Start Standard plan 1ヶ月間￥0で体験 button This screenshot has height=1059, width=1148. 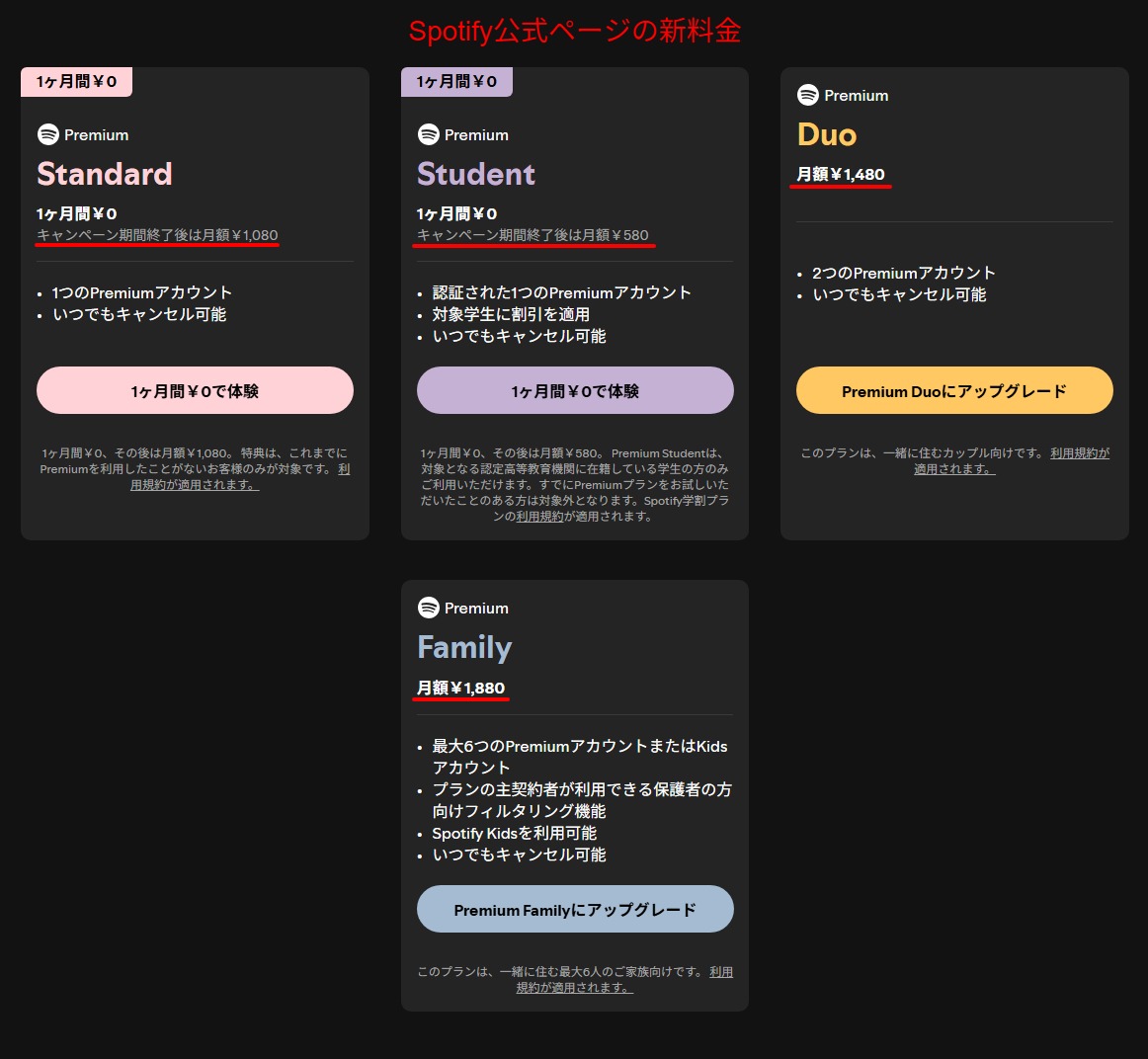pos(195,390)
